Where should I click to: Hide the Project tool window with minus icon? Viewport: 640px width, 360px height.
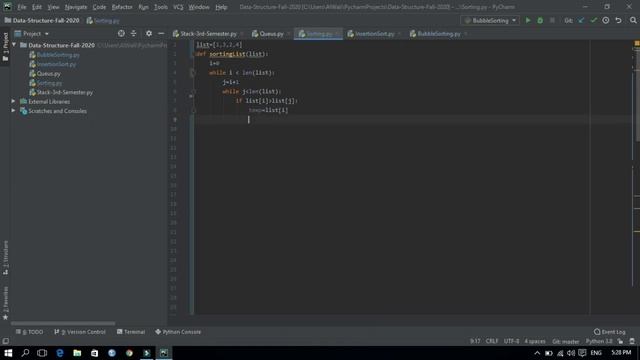pos(161,33)
